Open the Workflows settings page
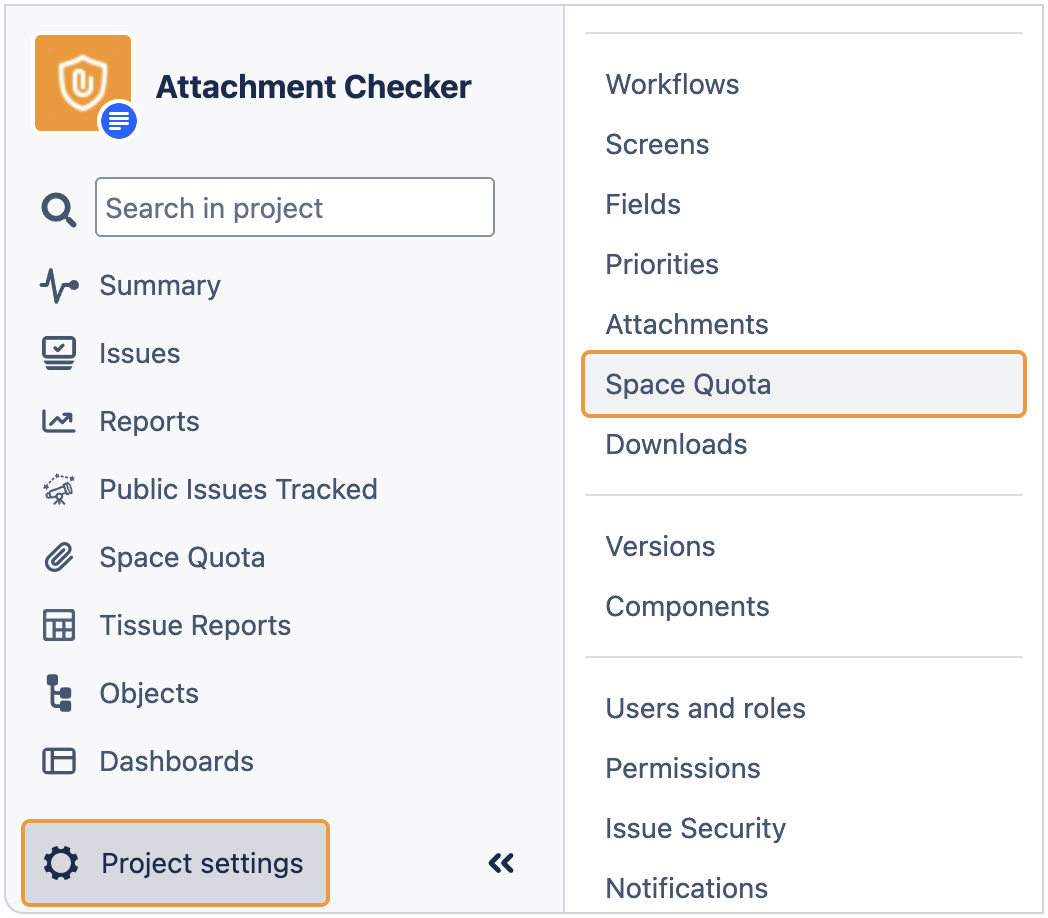 672,84
